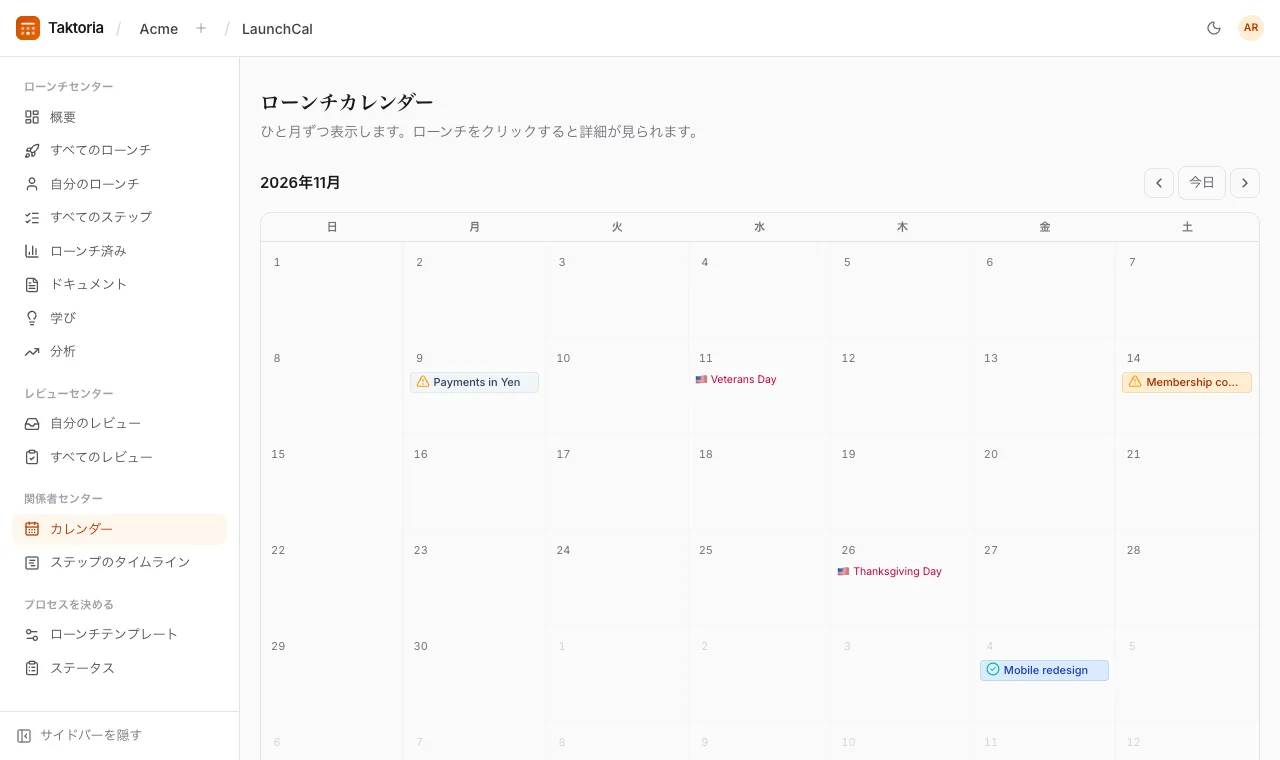This screenshot has height=760, width=1280.
Task: Click the Taktoria orange logo icon
Action: [28, 28]
